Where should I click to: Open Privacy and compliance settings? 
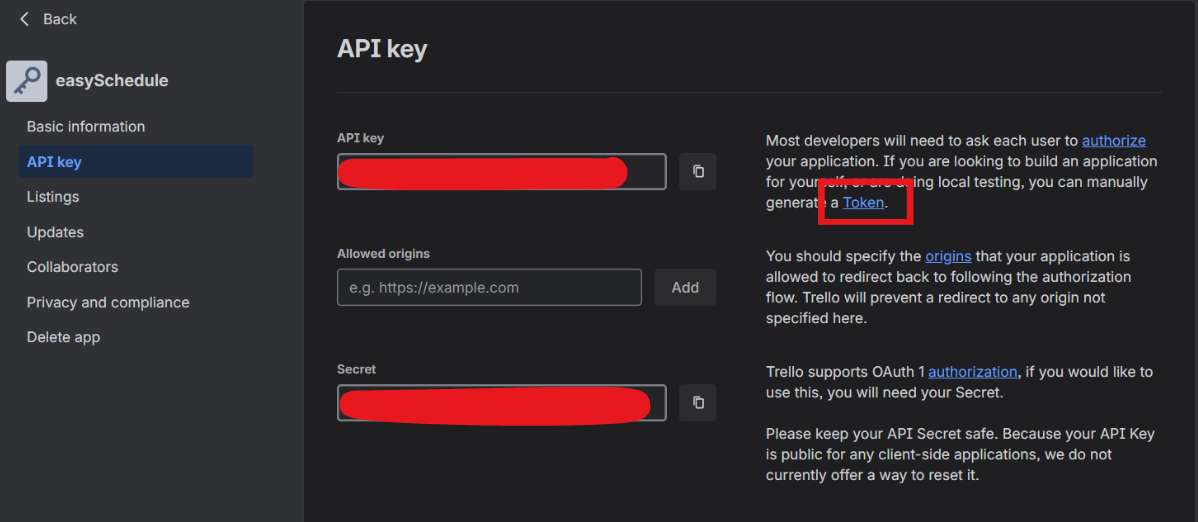[x=108, y=302]
